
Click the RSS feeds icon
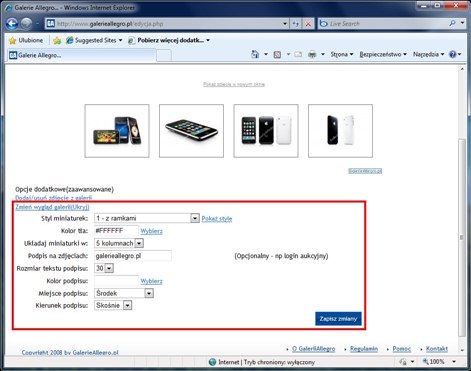pos(277,54)
